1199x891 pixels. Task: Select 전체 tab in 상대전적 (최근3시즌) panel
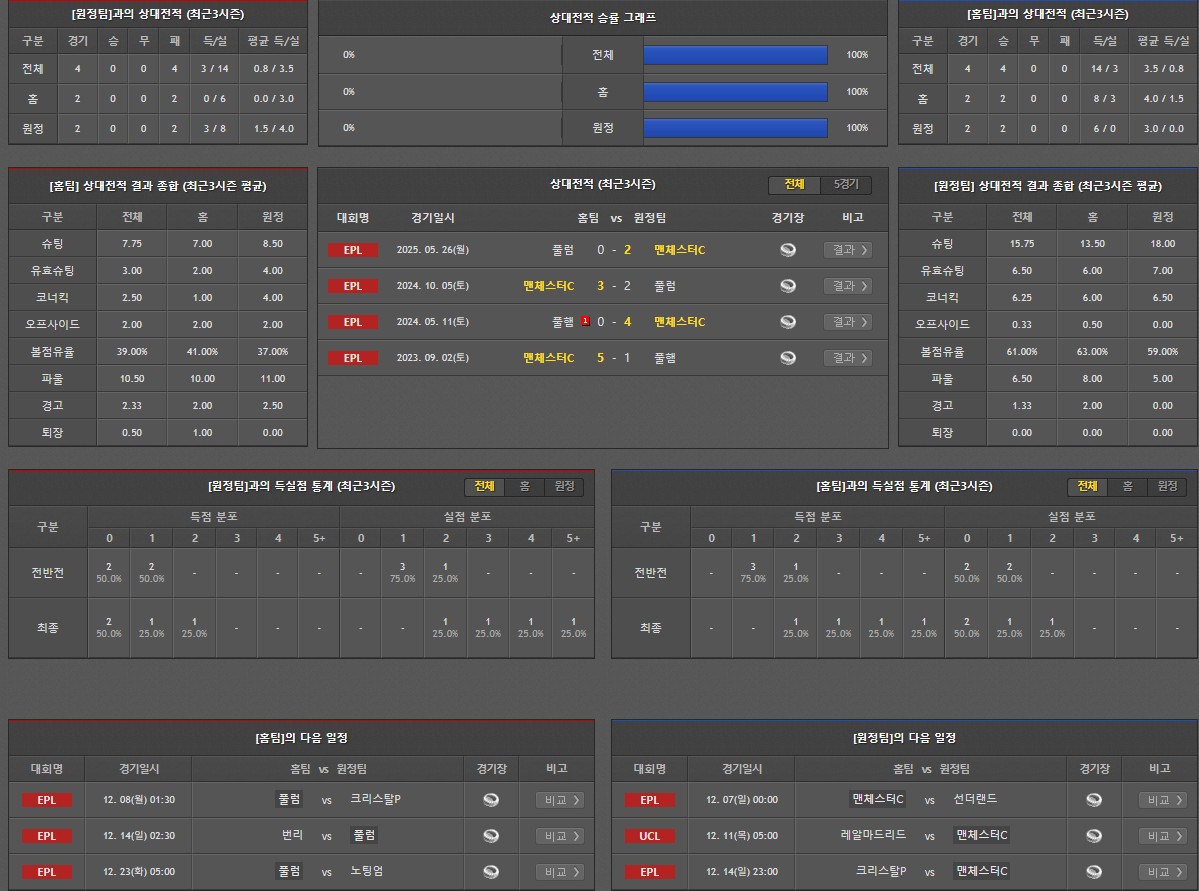click(794, 185)
